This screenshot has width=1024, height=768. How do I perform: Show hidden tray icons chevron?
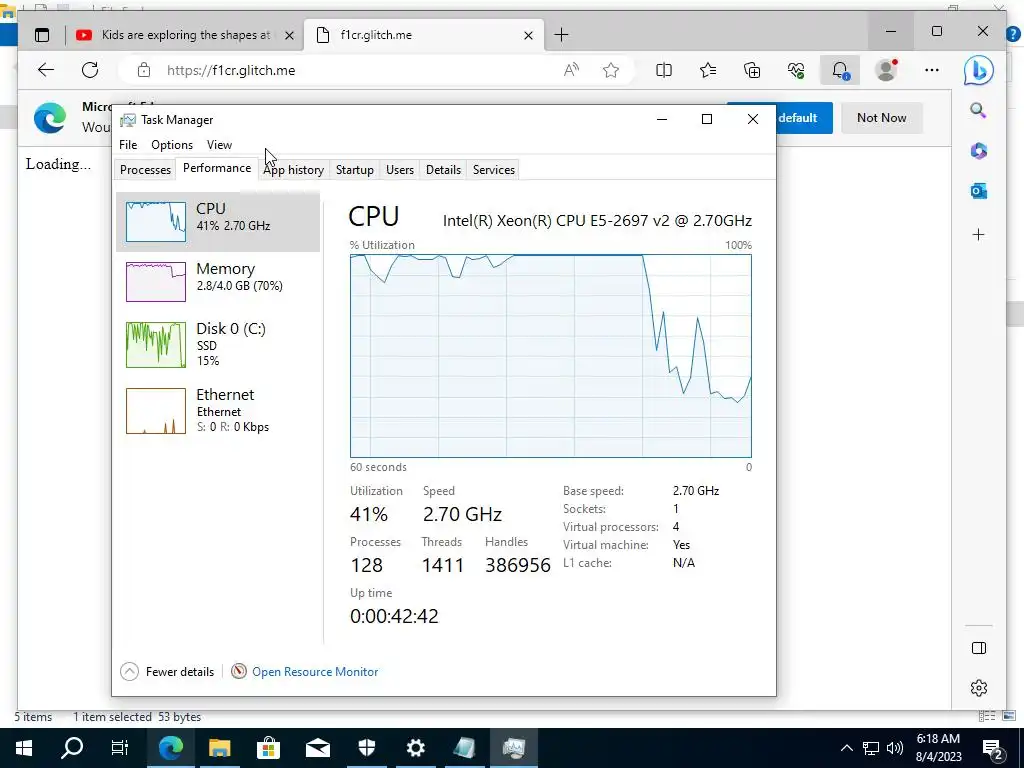coord(846,748)
